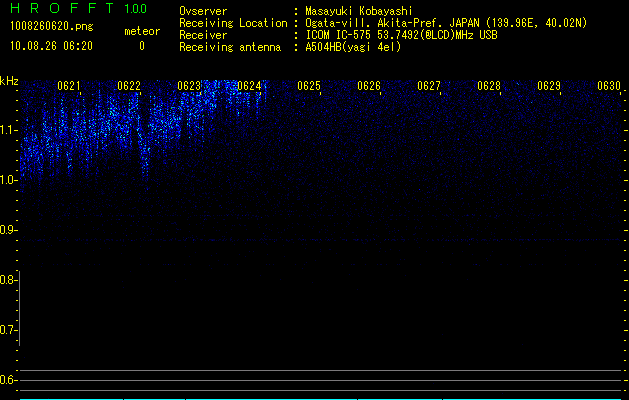
Task: Click the Receiving antenna label
Action: [x=230, y=47]
